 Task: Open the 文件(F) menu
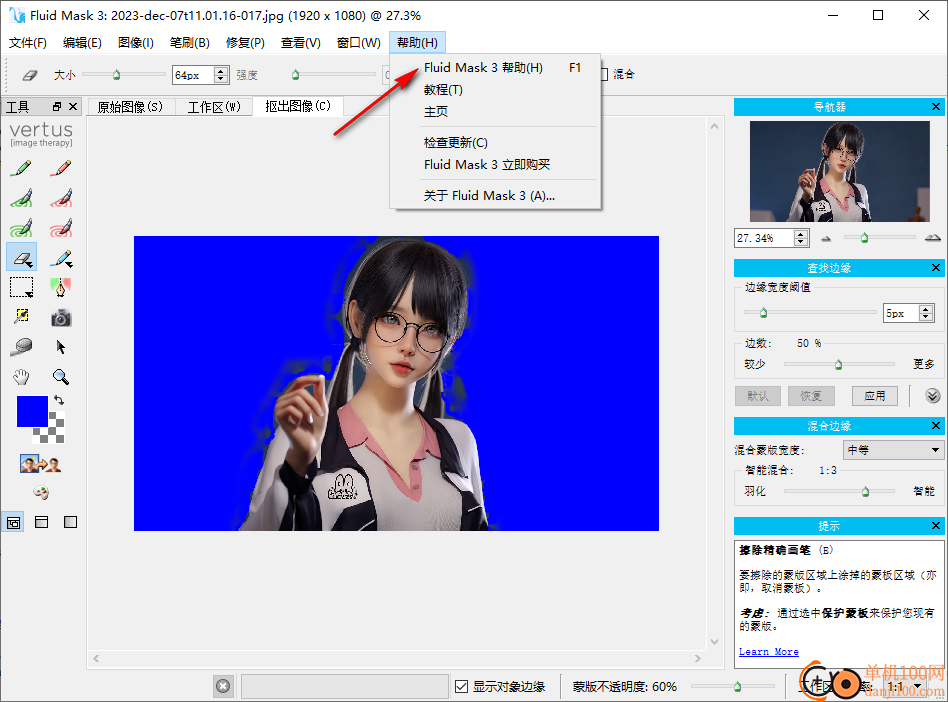click(28, 43)
